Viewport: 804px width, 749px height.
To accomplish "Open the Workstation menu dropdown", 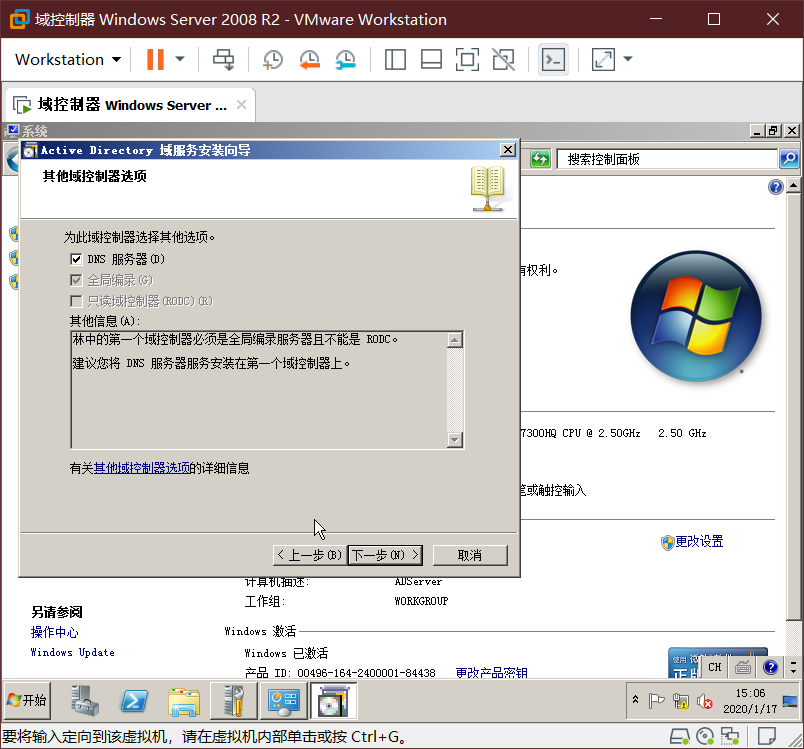I will [x=68, y=59].
